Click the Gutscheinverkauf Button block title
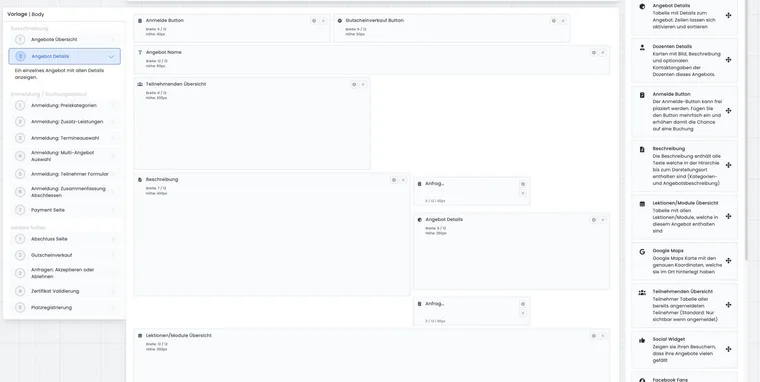 pos(374,21)
